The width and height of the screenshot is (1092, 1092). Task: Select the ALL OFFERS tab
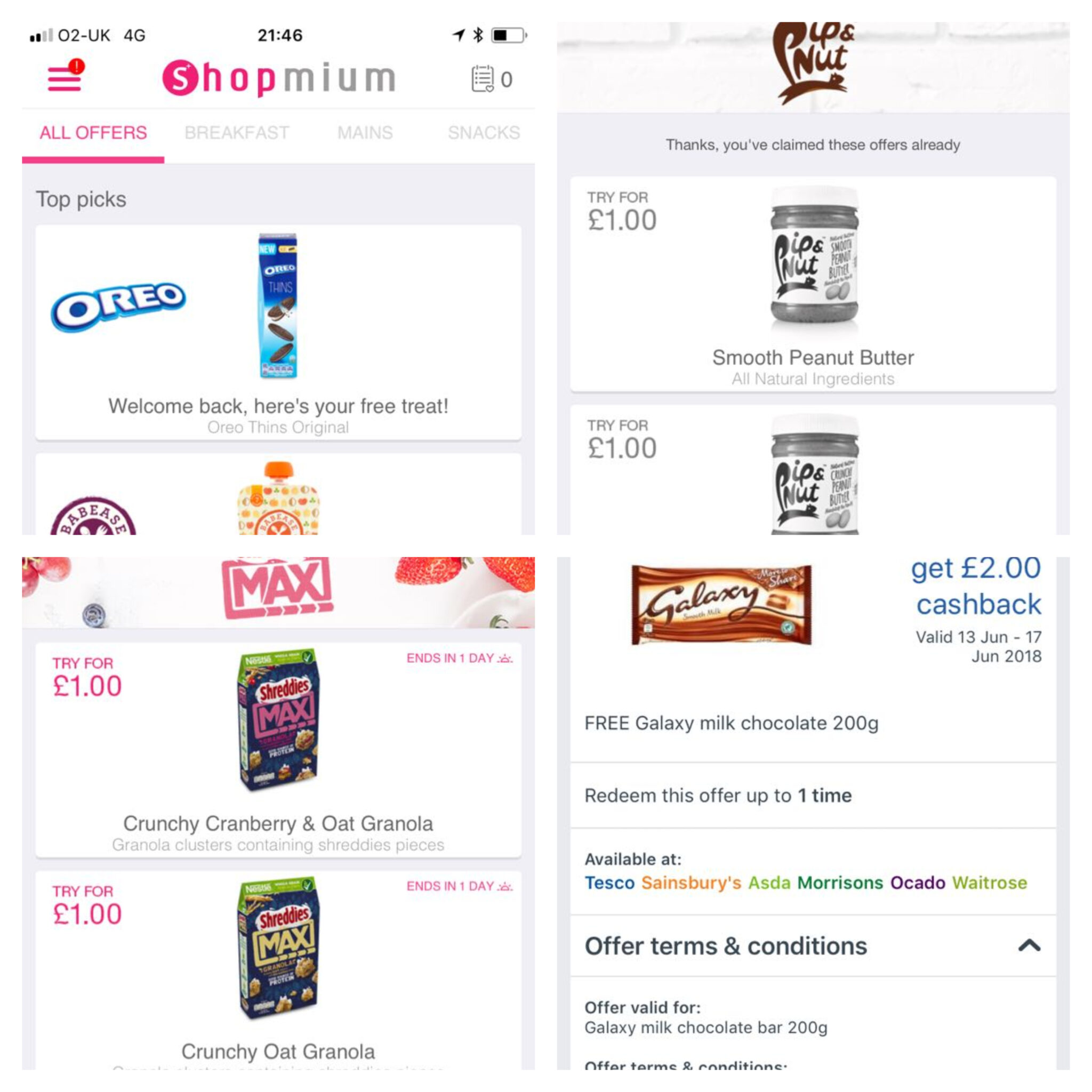pyautogui.click(x=93, y=133)
